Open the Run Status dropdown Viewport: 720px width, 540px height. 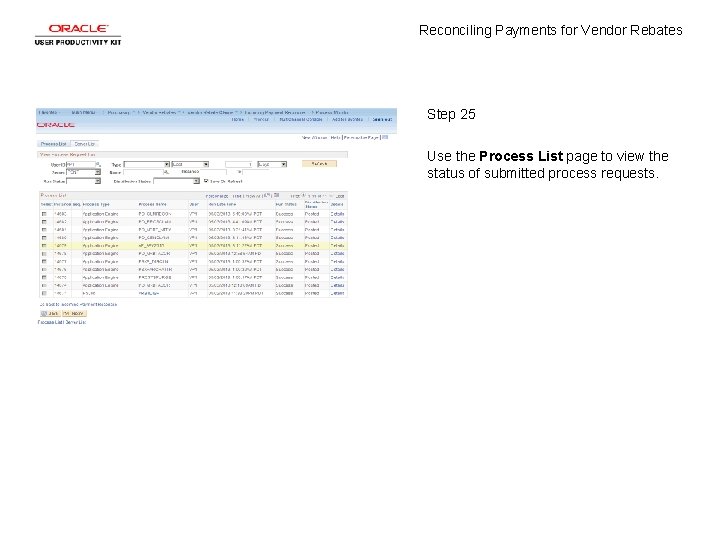click(84, 181)
